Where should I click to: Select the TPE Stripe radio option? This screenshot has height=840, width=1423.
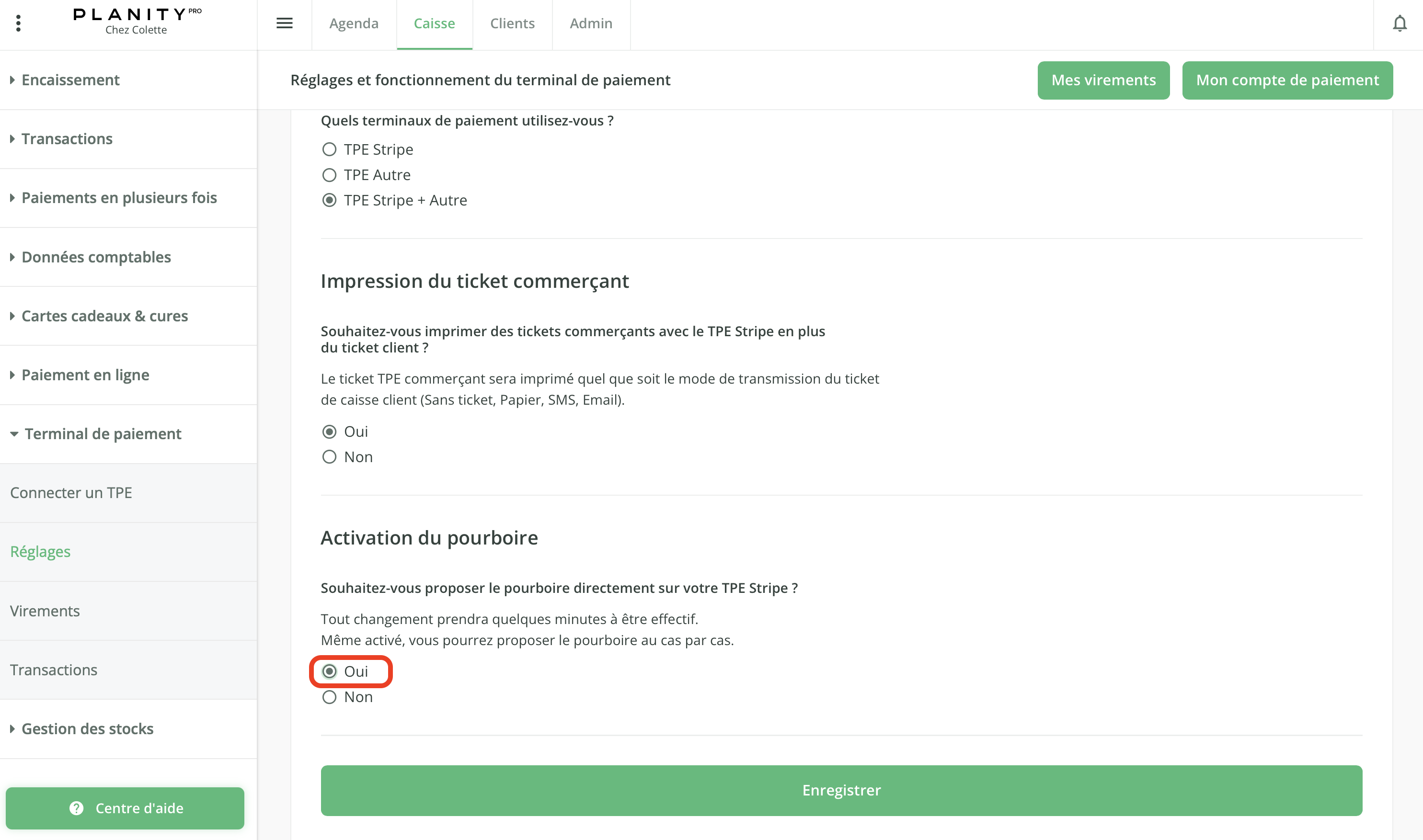pos(329,149)
